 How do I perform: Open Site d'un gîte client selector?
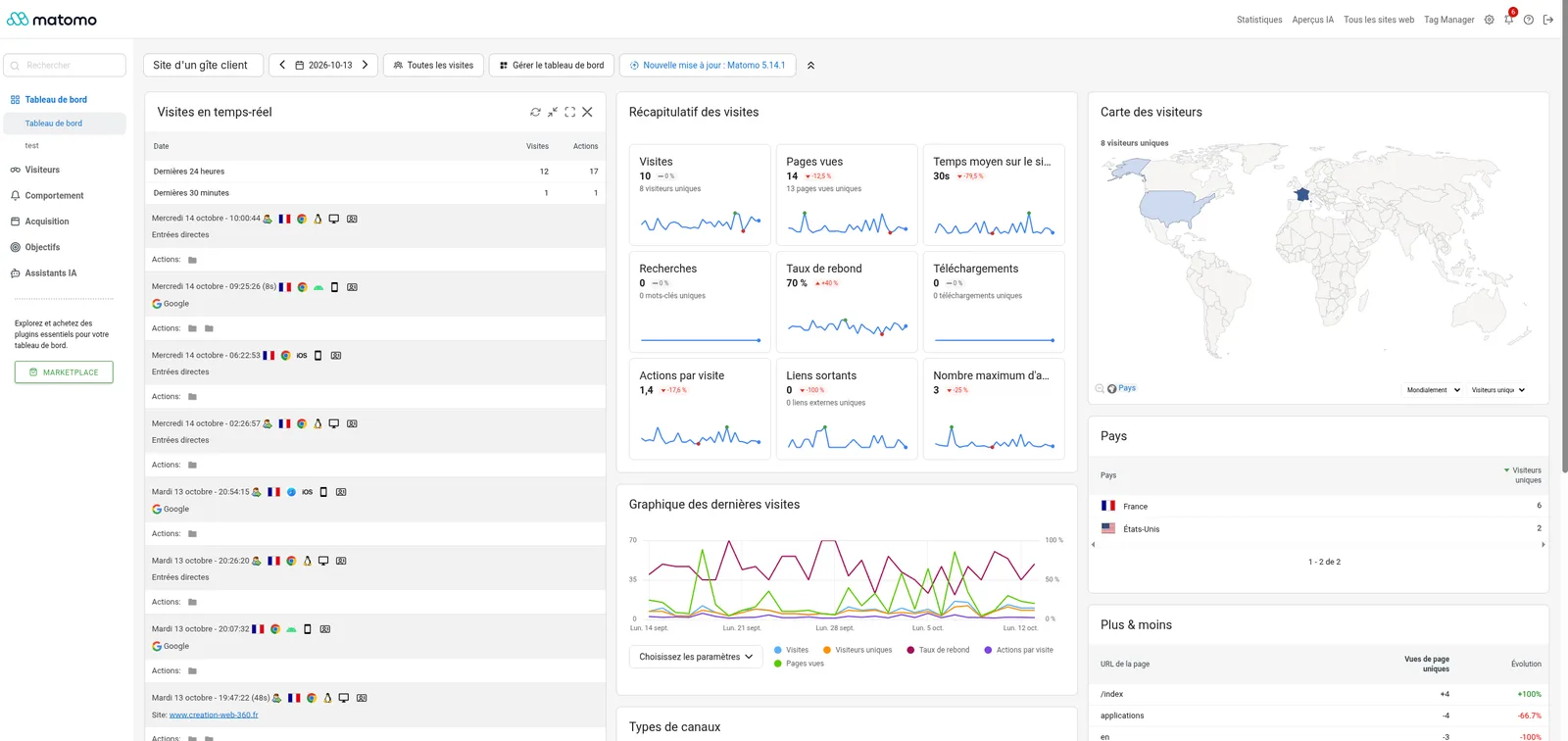click(203, 65)
